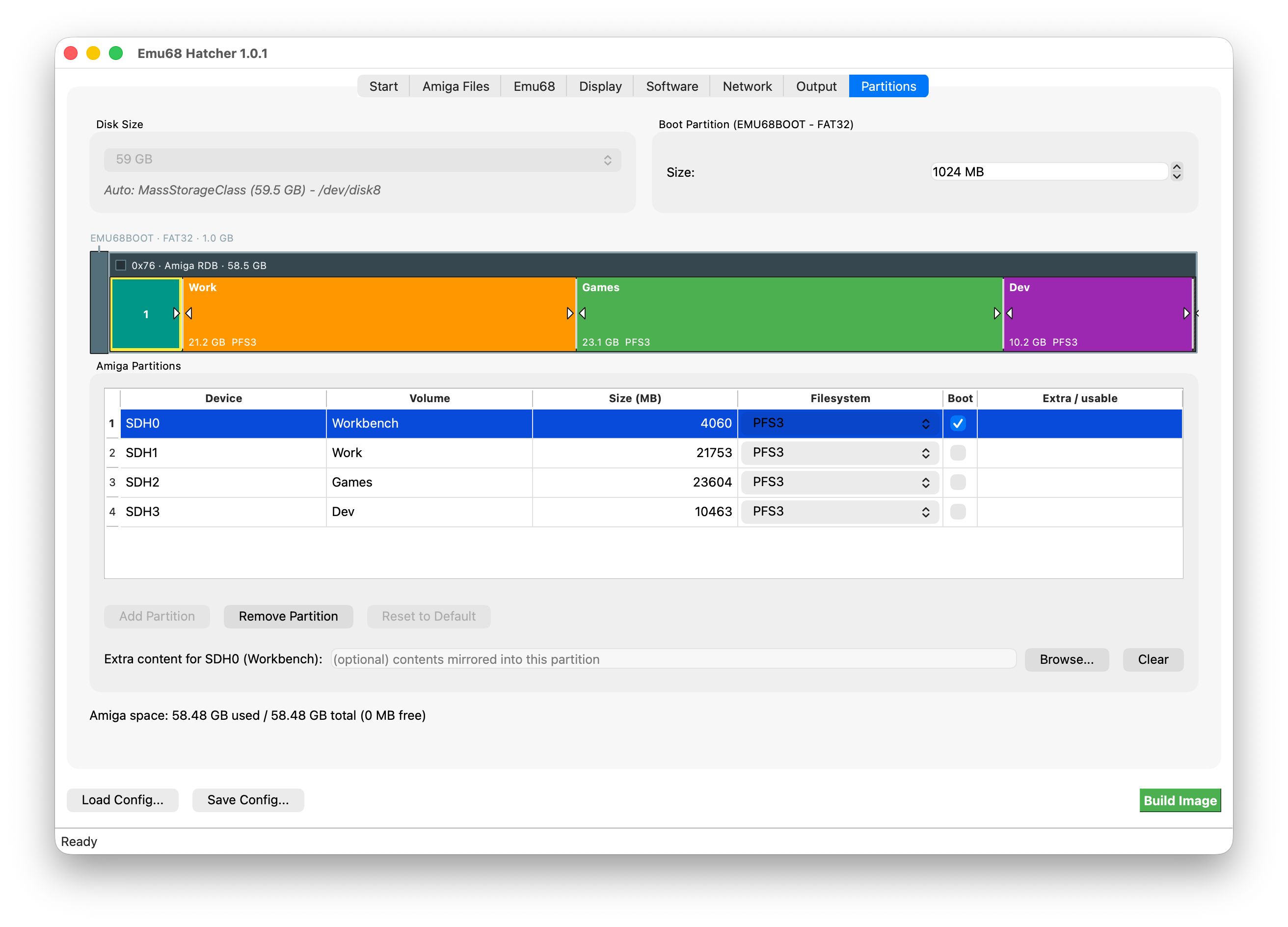Open the filesystem dropdown for SDH0

tap(840, 423)
